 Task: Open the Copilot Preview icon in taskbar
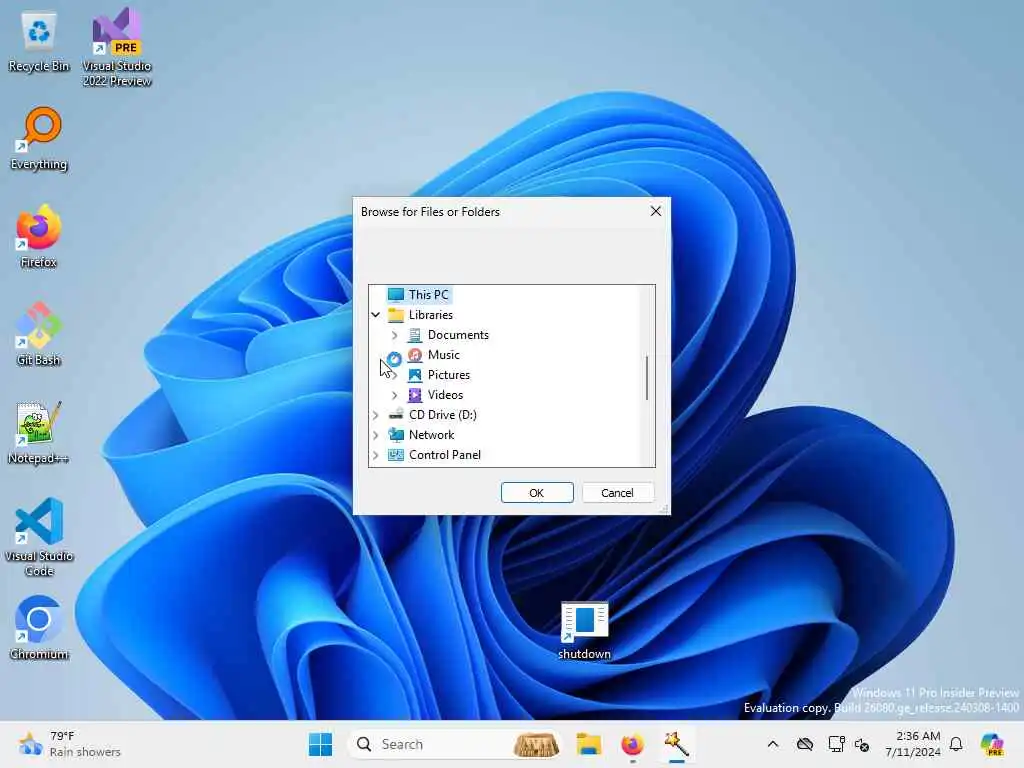992,744
